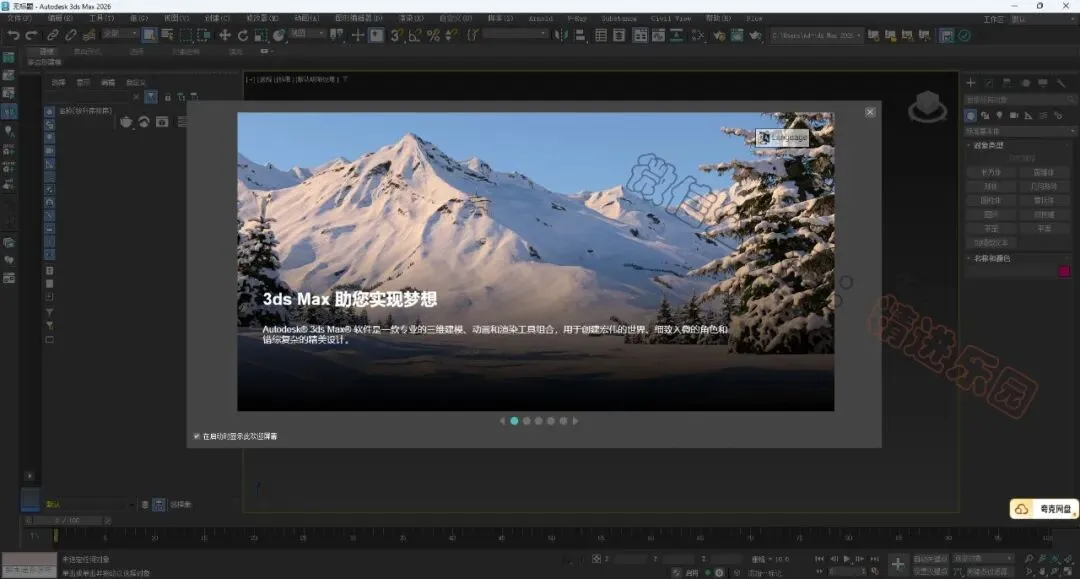The image size is (1080, 579).
Task: Click the Mirror tool icon
Action: (x=562, y=35)
